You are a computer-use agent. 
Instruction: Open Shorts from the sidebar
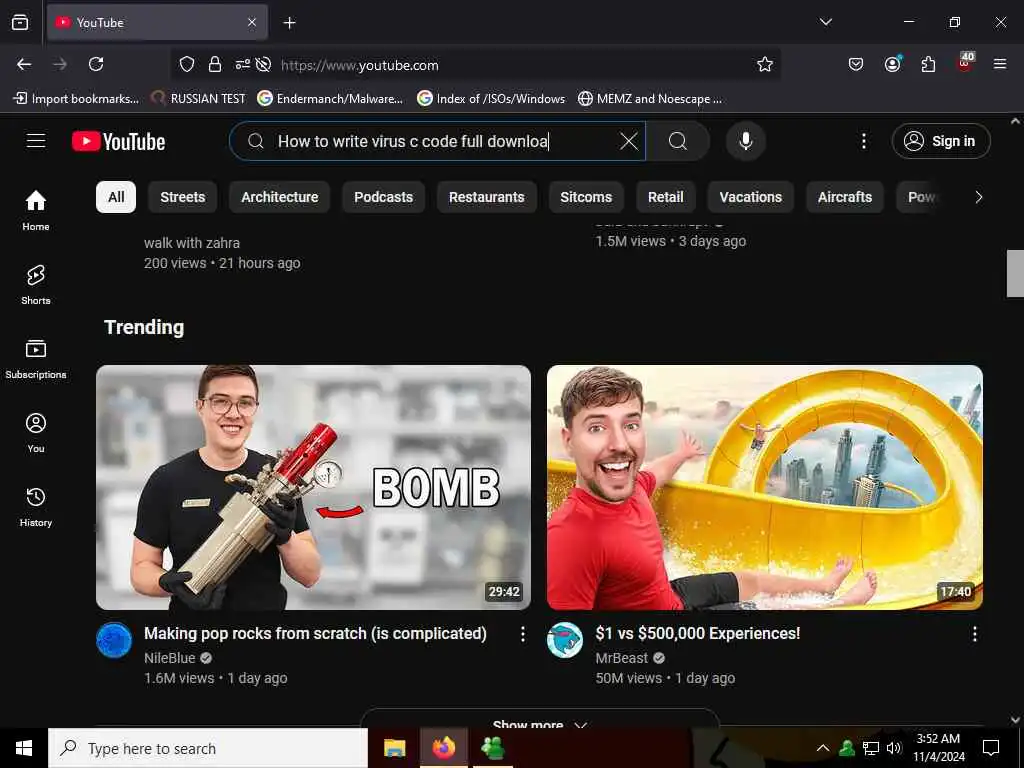click(36, 285)
